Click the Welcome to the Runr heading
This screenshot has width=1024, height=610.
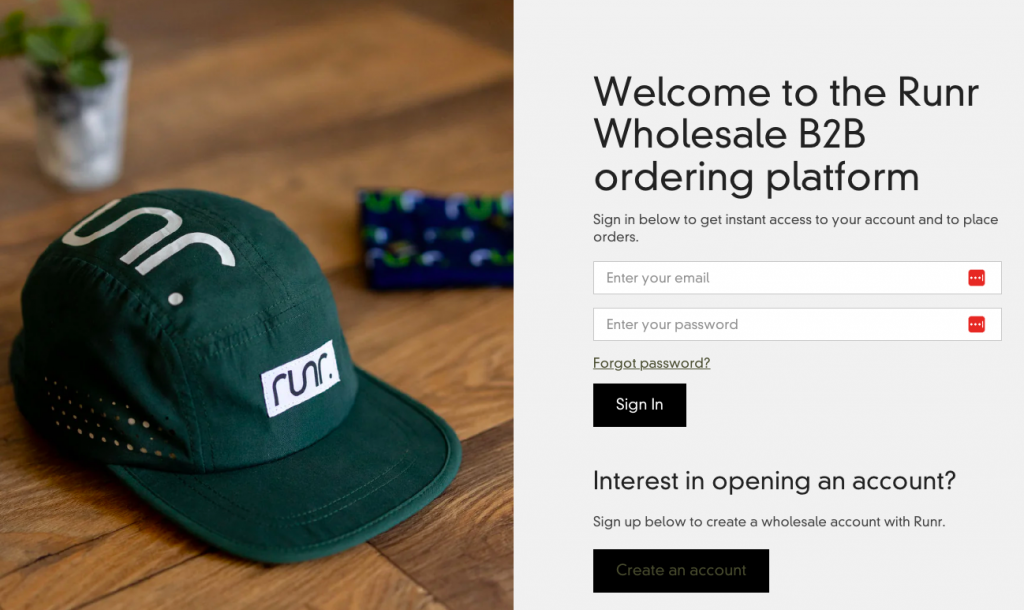[x=786, y=92]
